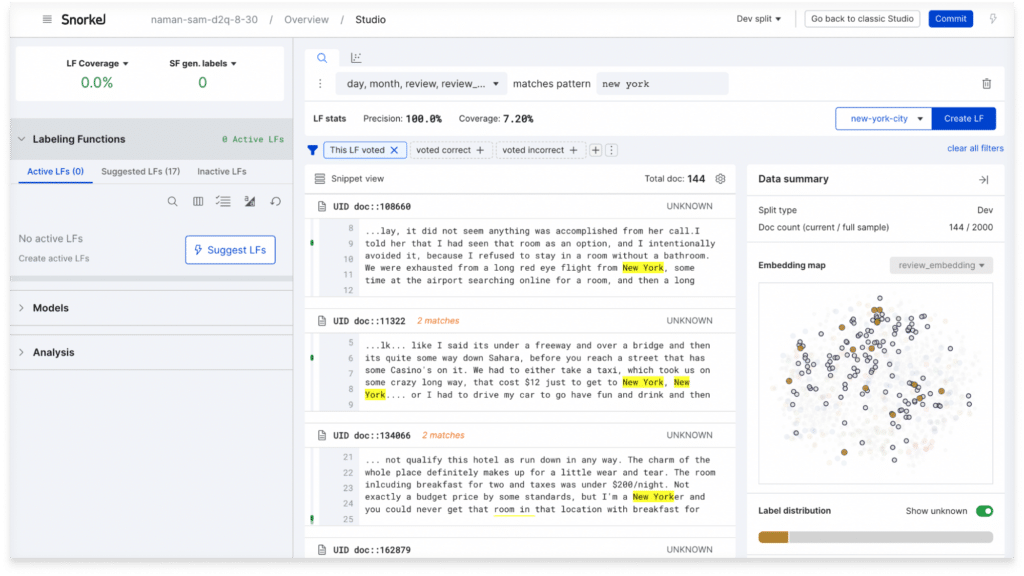Click the drag handle dots beside field selector
The image size is (1024, 576).
[x=320, y=84]
